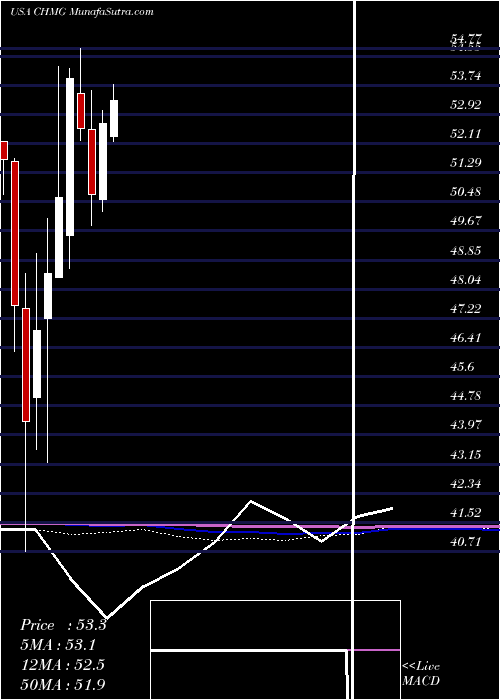Viewport: 500px width, 700px height.
Task: Click the 48.85 price axis label
Action: coord(466,250)
